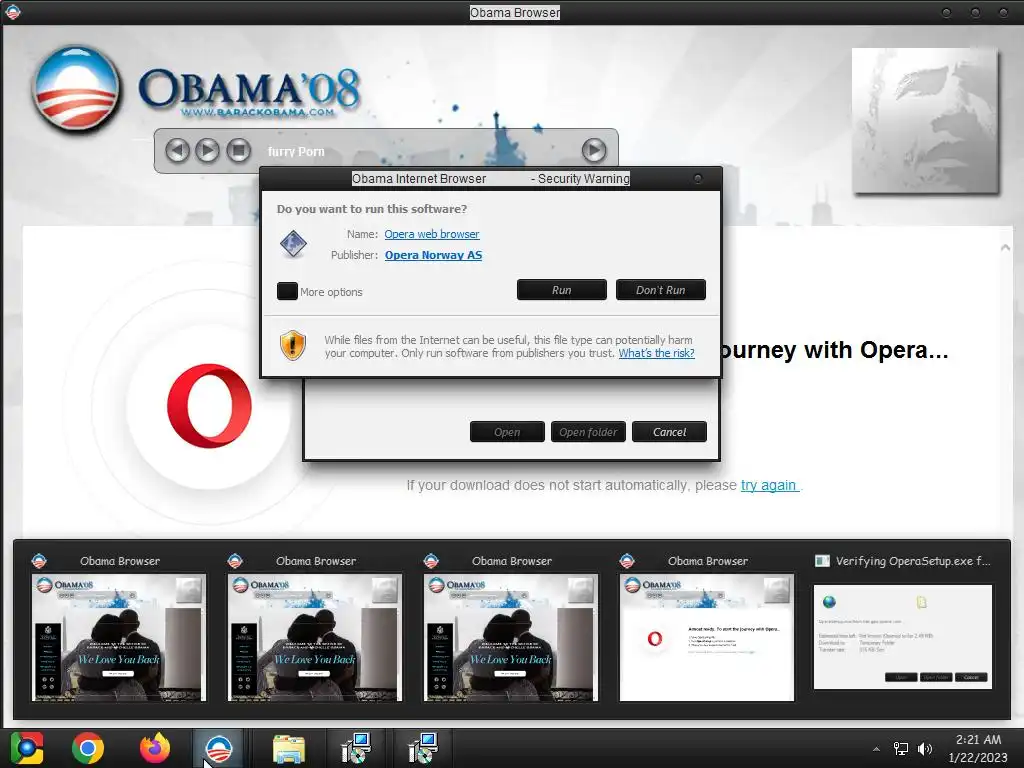
Task: Click the second installer icon in the taskbar
Action: coord(422,748)
